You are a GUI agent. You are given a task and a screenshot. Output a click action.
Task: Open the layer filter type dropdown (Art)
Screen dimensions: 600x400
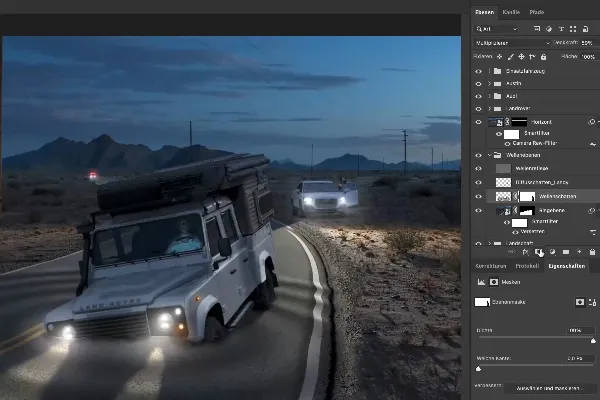pyautogui.click(x=497, y=29)
